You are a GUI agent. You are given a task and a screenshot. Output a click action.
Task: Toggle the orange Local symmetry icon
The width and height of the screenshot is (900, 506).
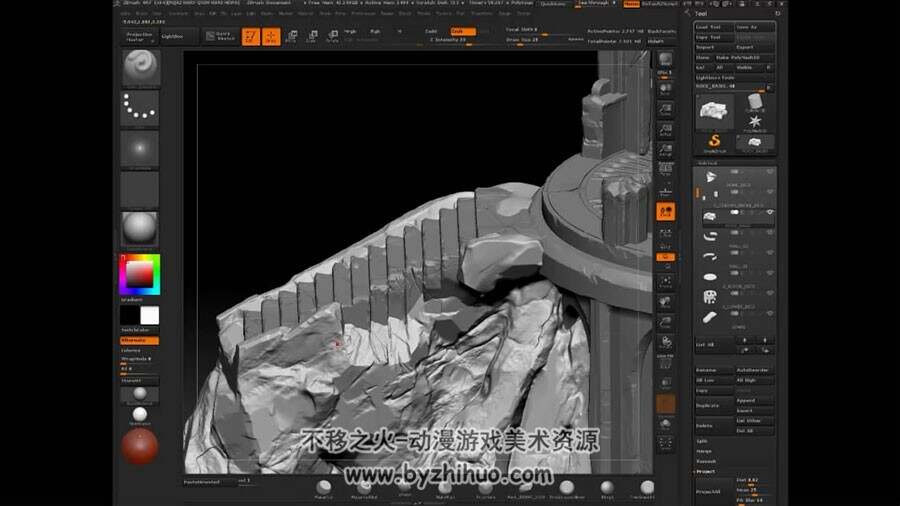(x=665, y=212)
